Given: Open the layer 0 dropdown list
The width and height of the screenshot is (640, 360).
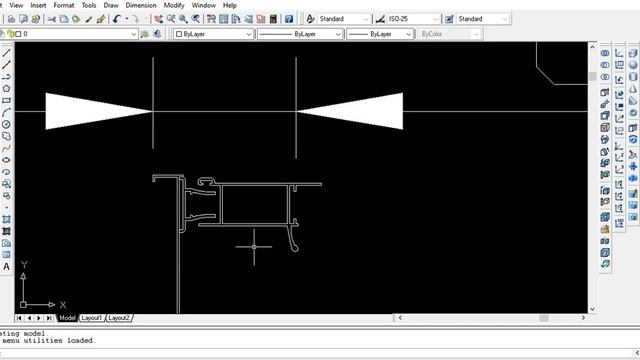Looking at the screenshot, I should (x=133, y=34).
